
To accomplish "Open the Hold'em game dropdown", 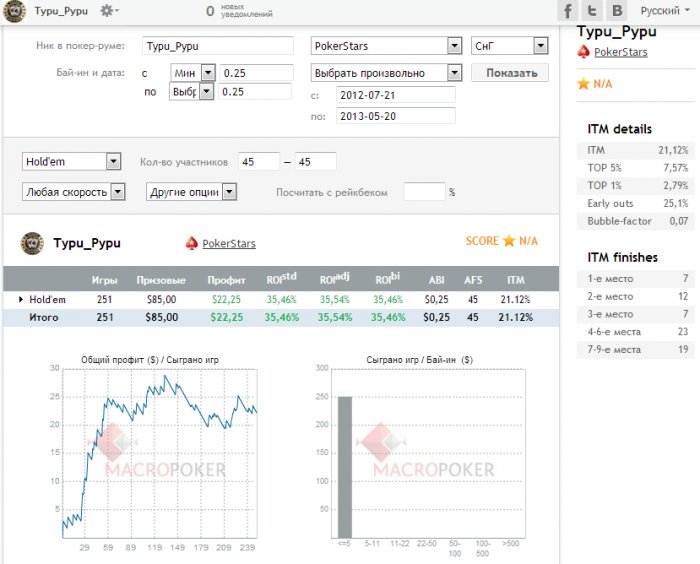I will (x=71, y=161).
